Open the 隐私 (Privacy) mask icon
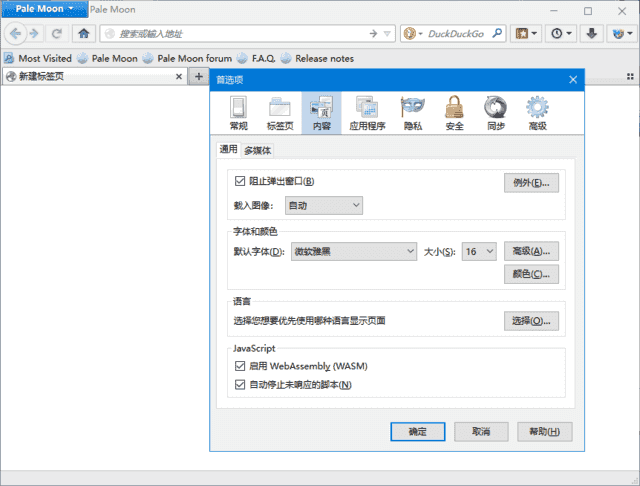640x486 pixels. click(x=411, y=113)
